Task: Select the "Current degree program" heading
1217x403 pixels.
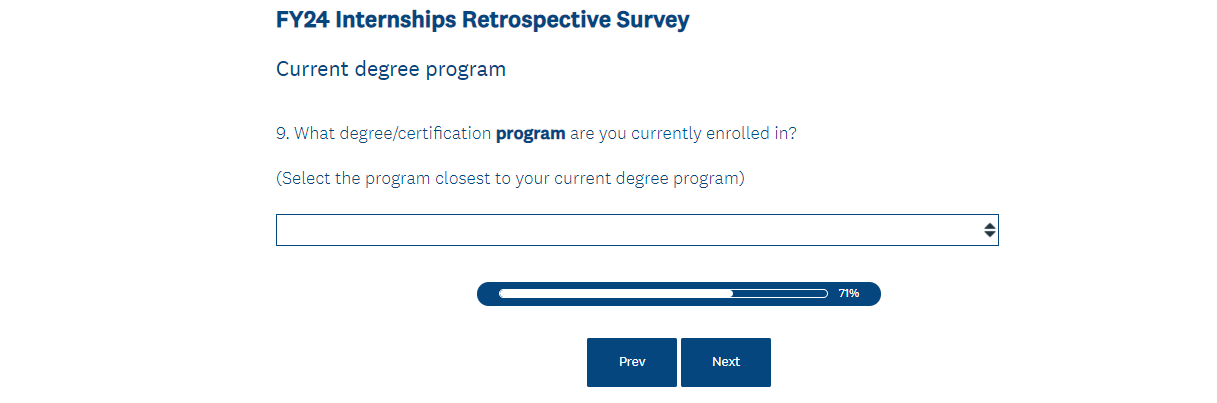Action: (x=391, y=70)
